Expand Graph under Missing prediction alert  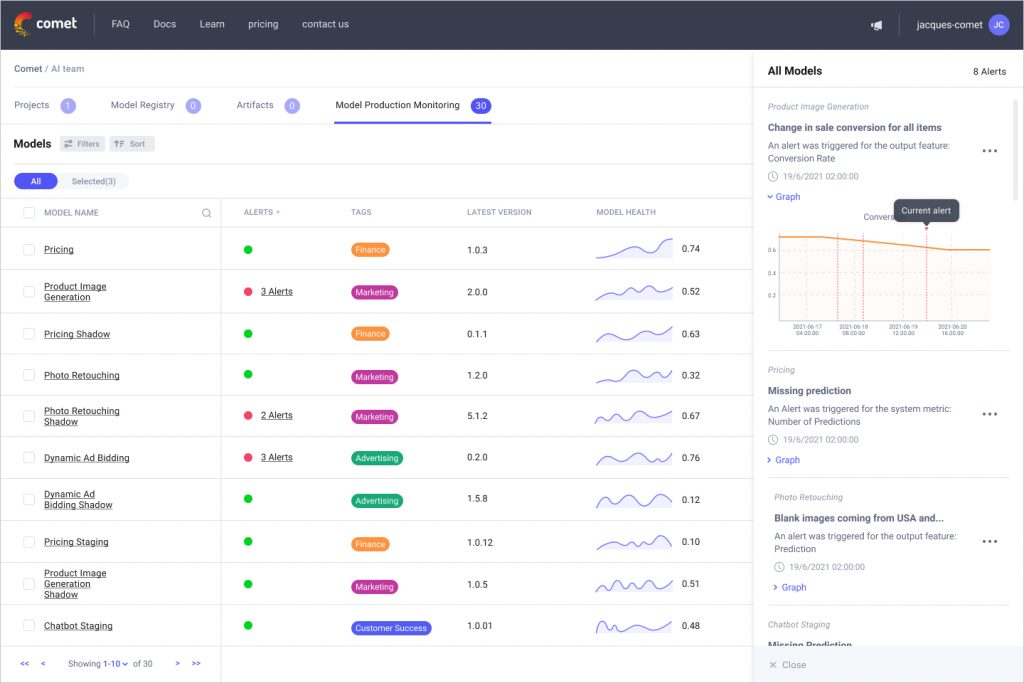tap(784, 460)
